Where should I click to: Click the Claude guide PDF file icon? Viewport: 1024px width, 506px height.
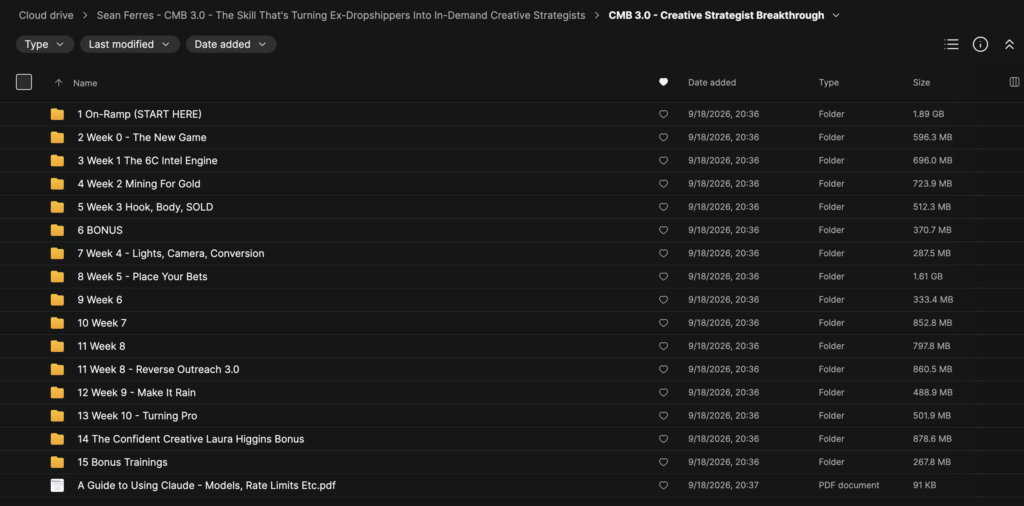pyautogui.click(x=57, y=485)
